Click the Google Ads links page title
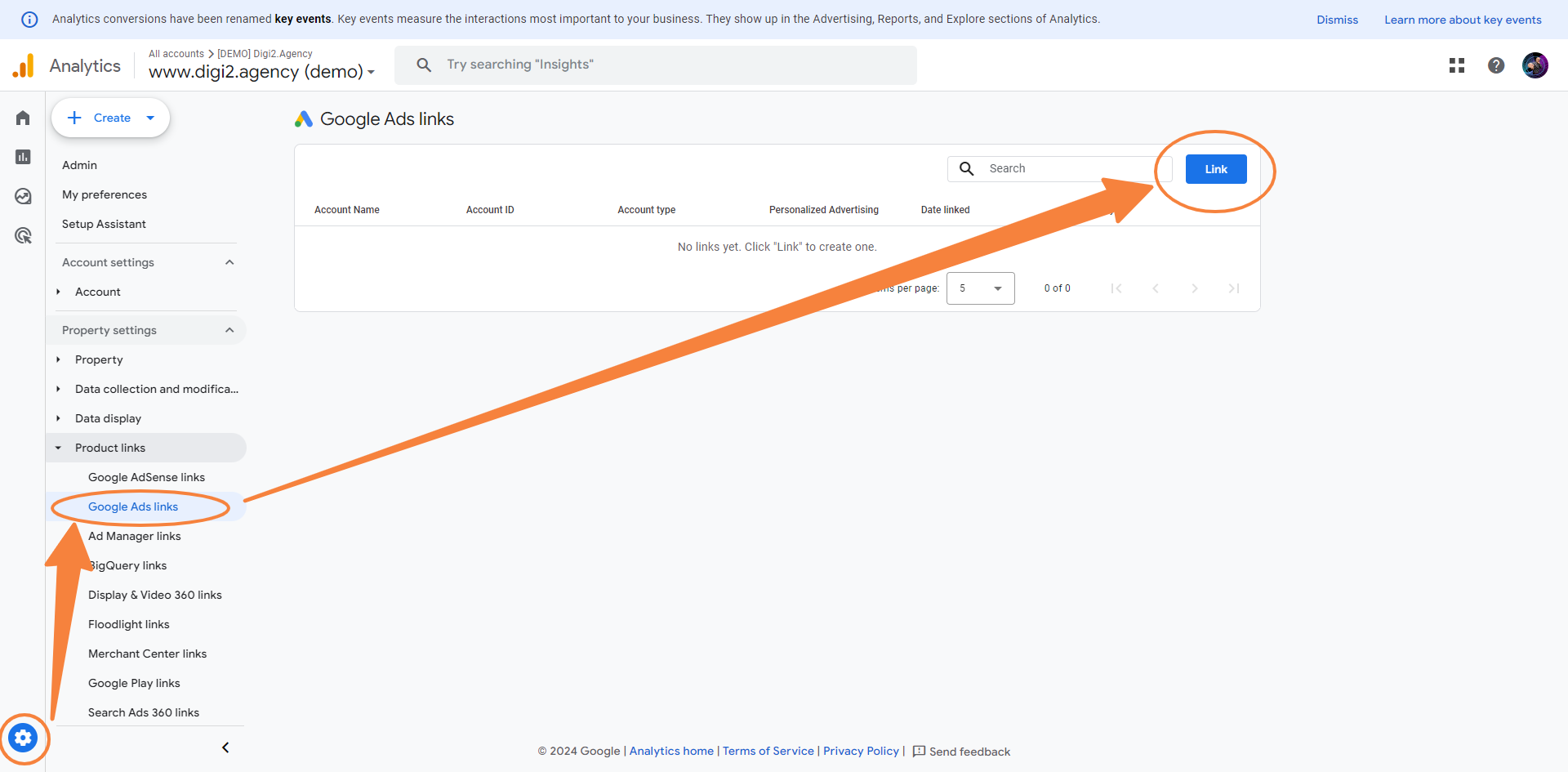Viewport: 1568px width, 772px height. pos(387,119)
